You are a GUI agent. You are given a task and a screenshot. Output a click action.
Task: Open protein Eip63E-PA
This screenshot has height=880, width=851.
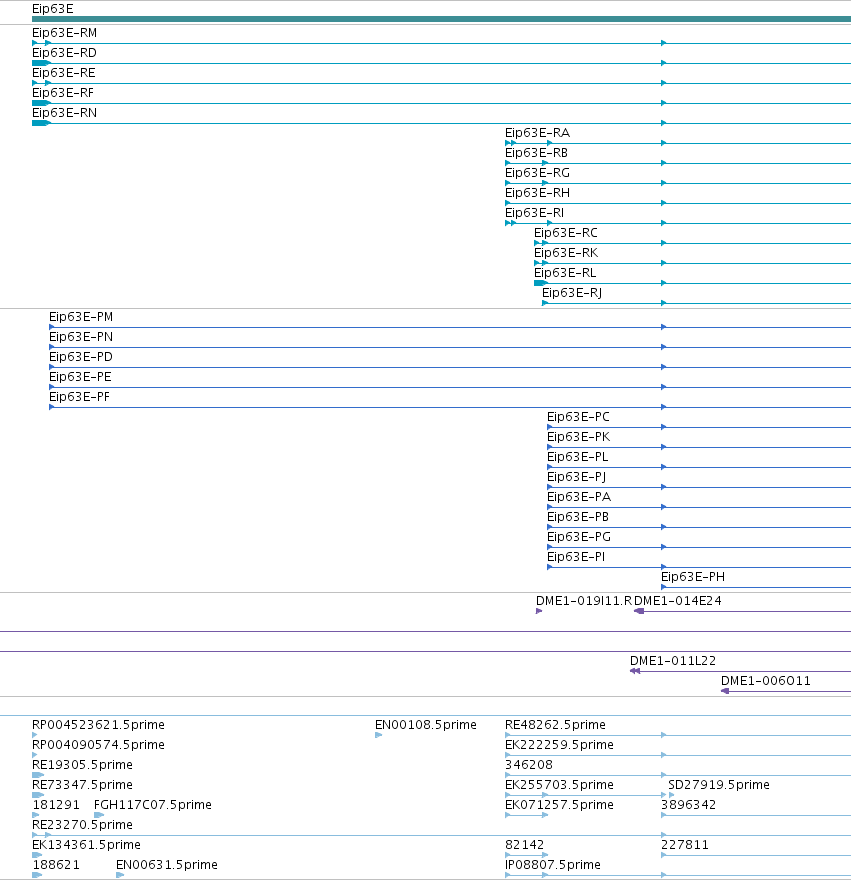click(x=579, y=497)
